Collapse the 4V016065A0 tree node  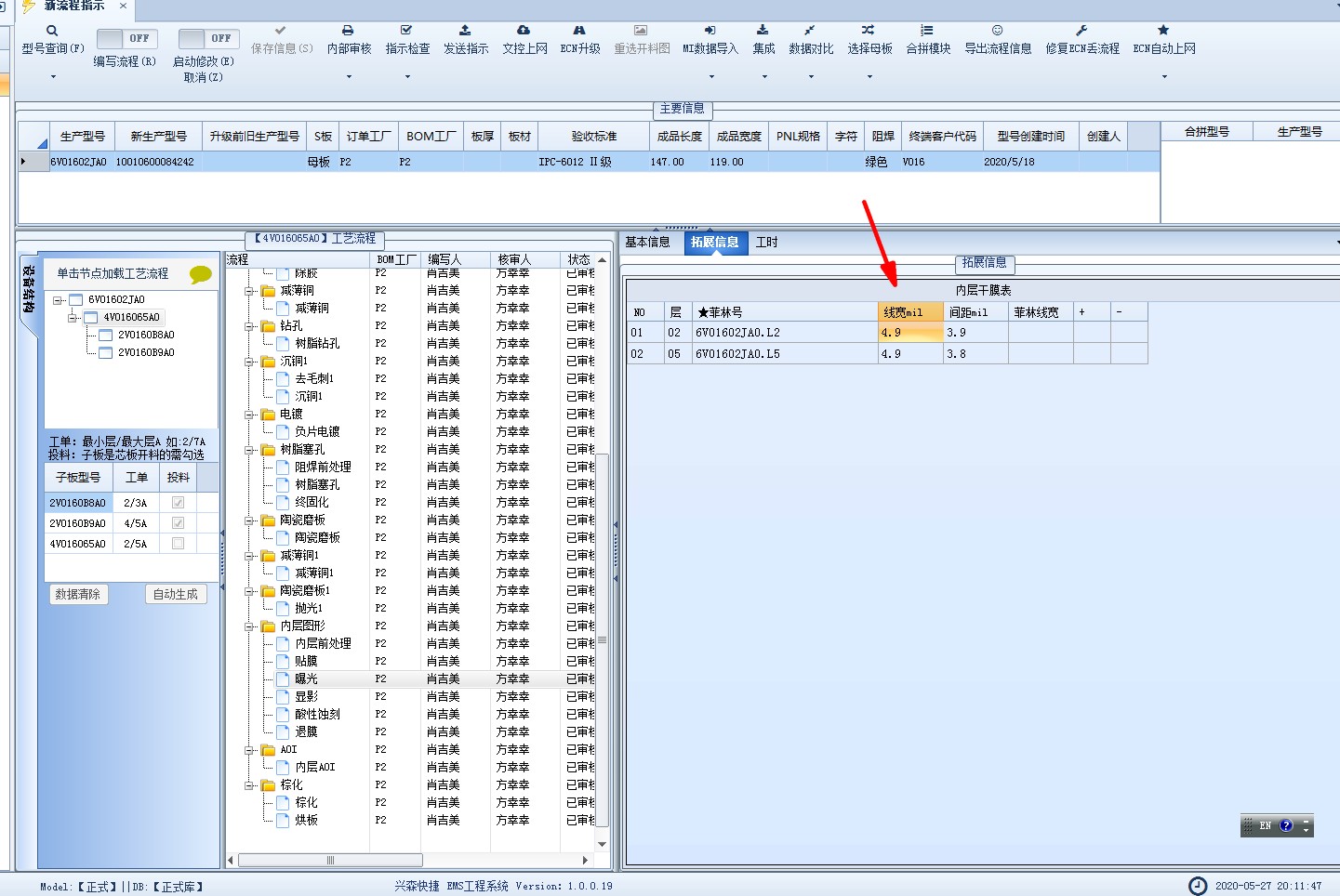(73, 318)
